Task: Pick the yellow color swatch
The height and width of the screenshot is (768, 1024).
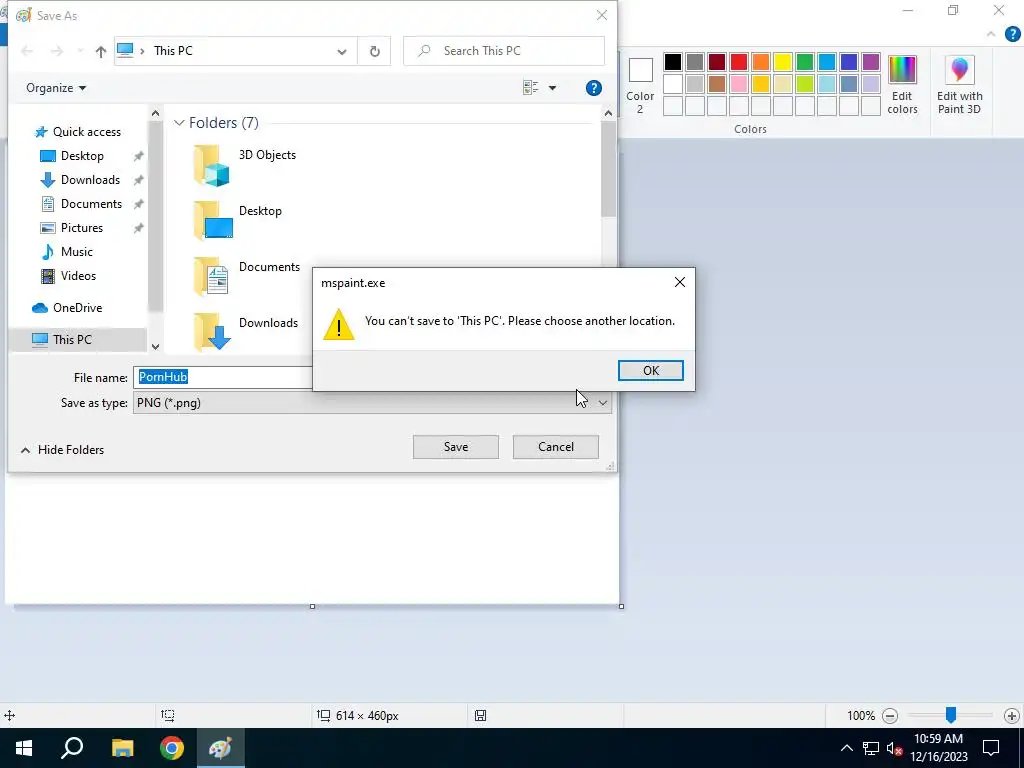Action: point(782,62)
